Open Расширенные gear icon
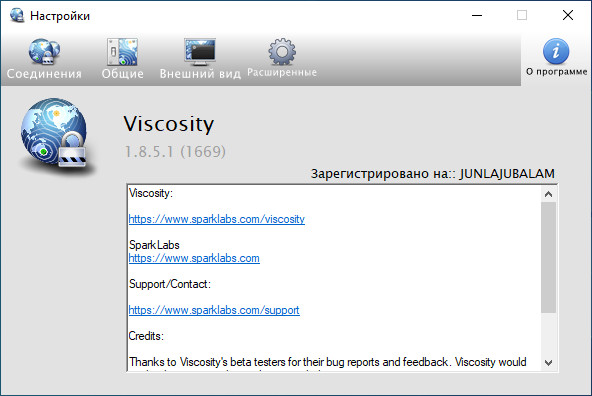The width and height of the screenshot is (592, 396). click(x=282, y=51)
